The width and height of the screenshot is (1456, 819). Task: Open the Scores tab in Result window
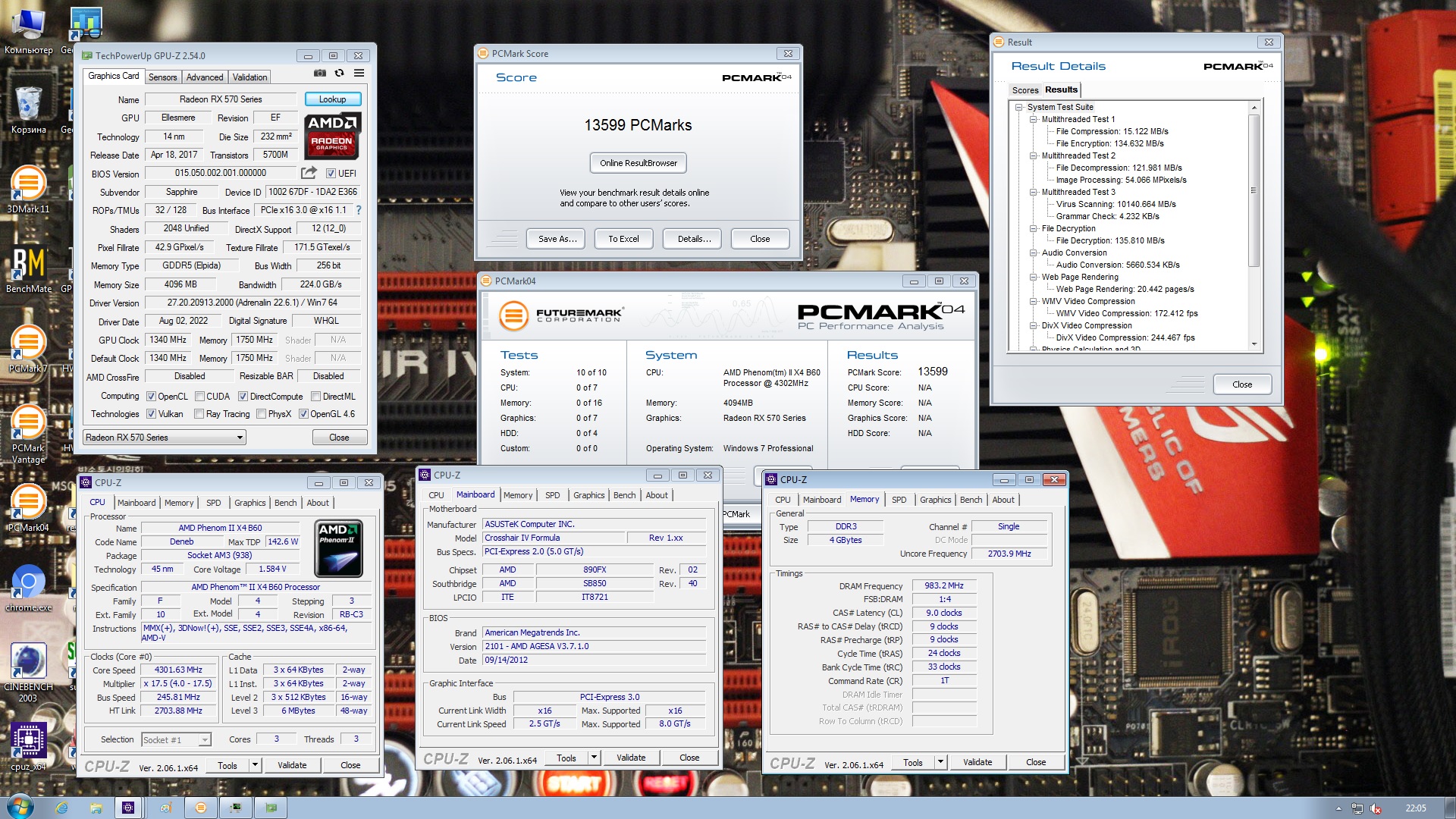coord(1025,90)
